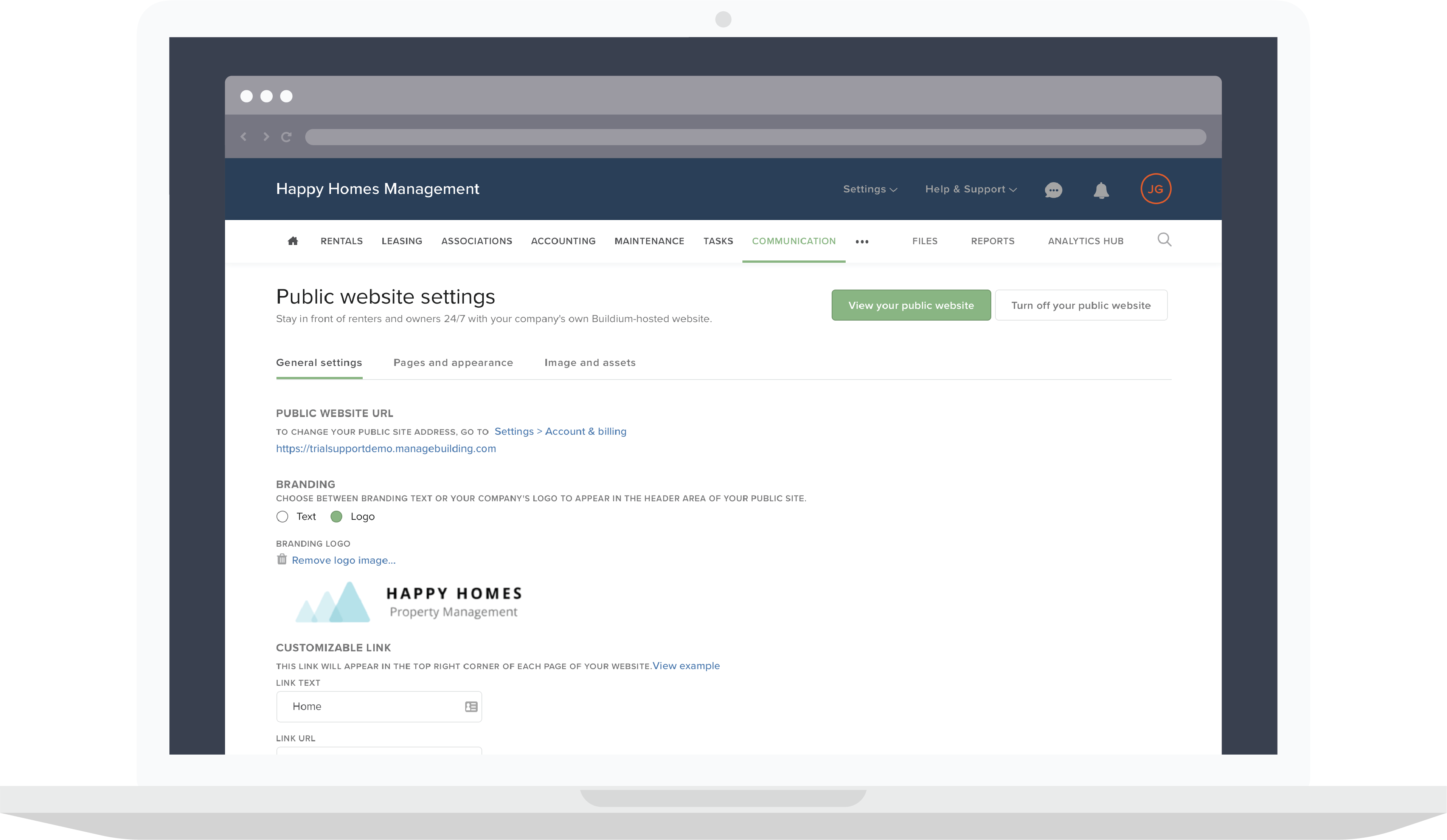Click the Link Text input field

[379, 706]
